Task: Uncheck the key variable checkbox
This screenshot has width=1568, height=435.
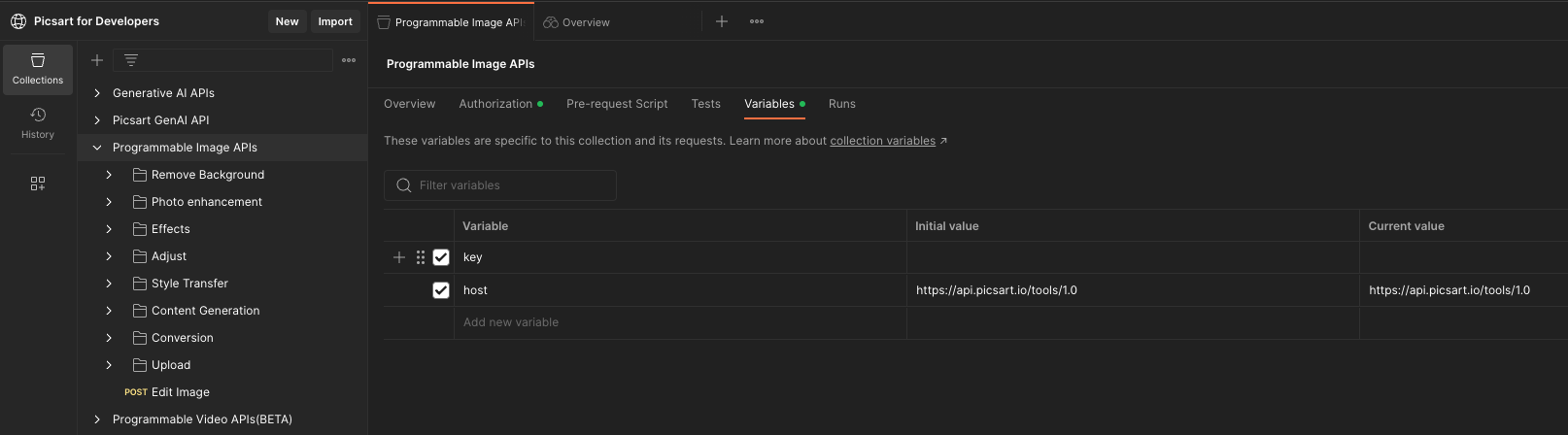Action: 441,257
